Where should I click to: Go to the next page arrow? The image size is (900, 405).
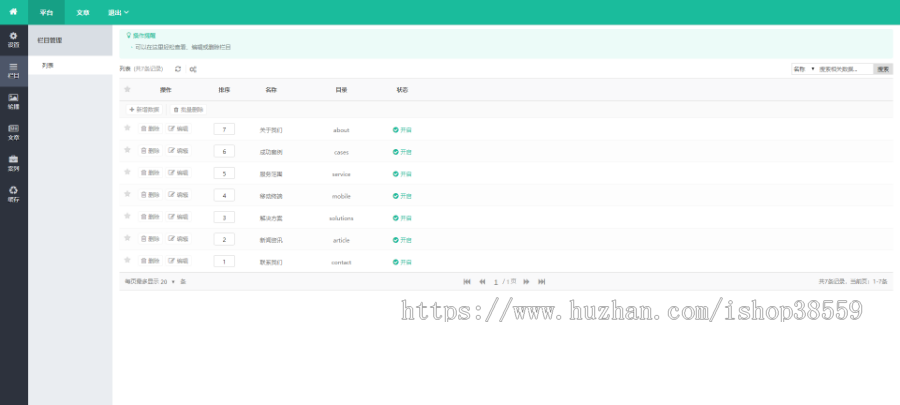(526, 282)
